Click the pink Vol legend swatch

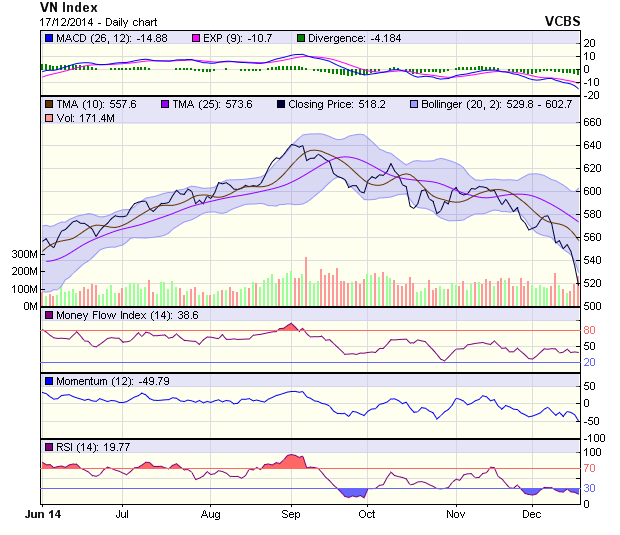[48, 118]
